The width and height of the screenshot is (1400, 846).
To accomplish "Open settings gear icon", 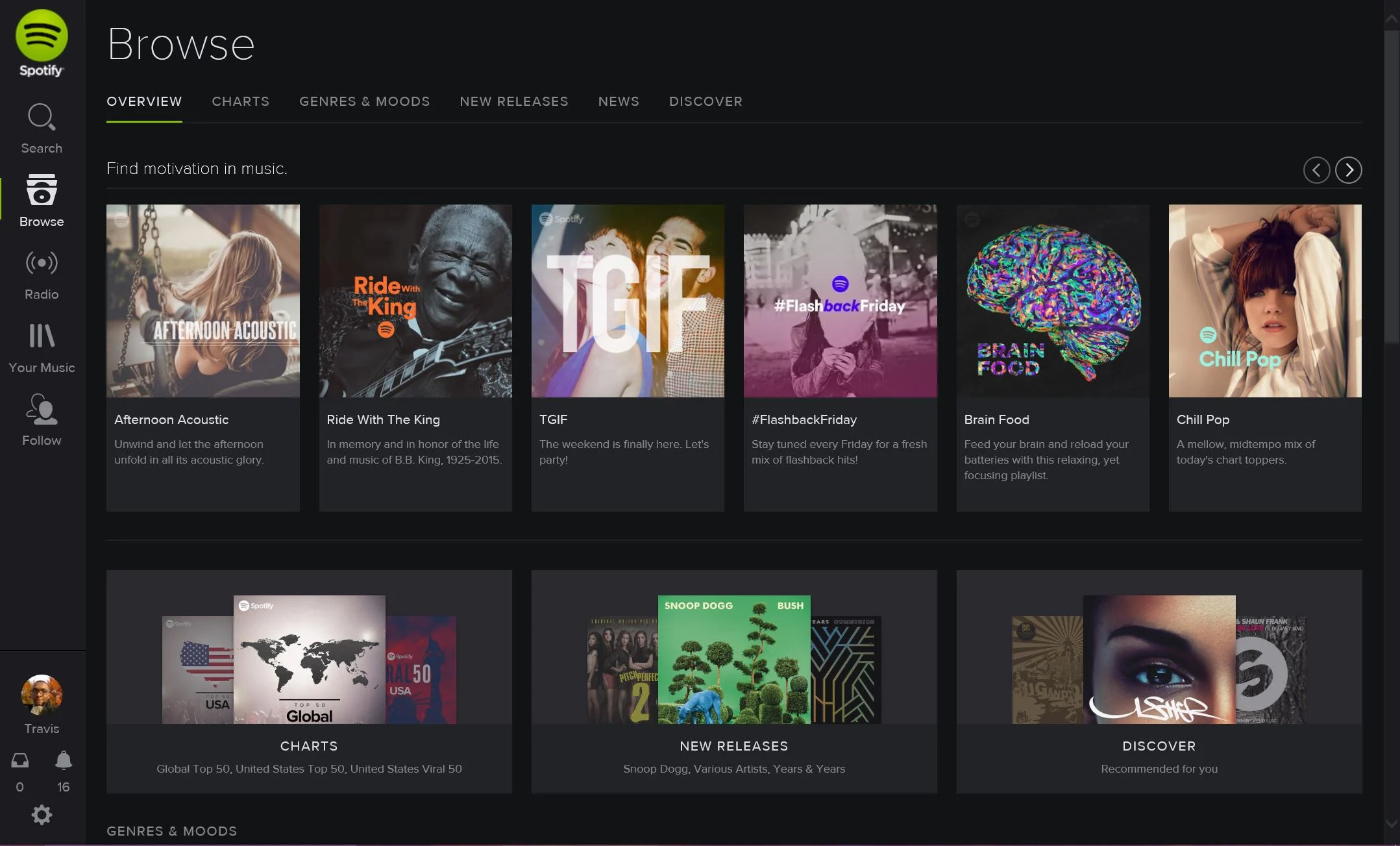I will [x=42, y=815].
